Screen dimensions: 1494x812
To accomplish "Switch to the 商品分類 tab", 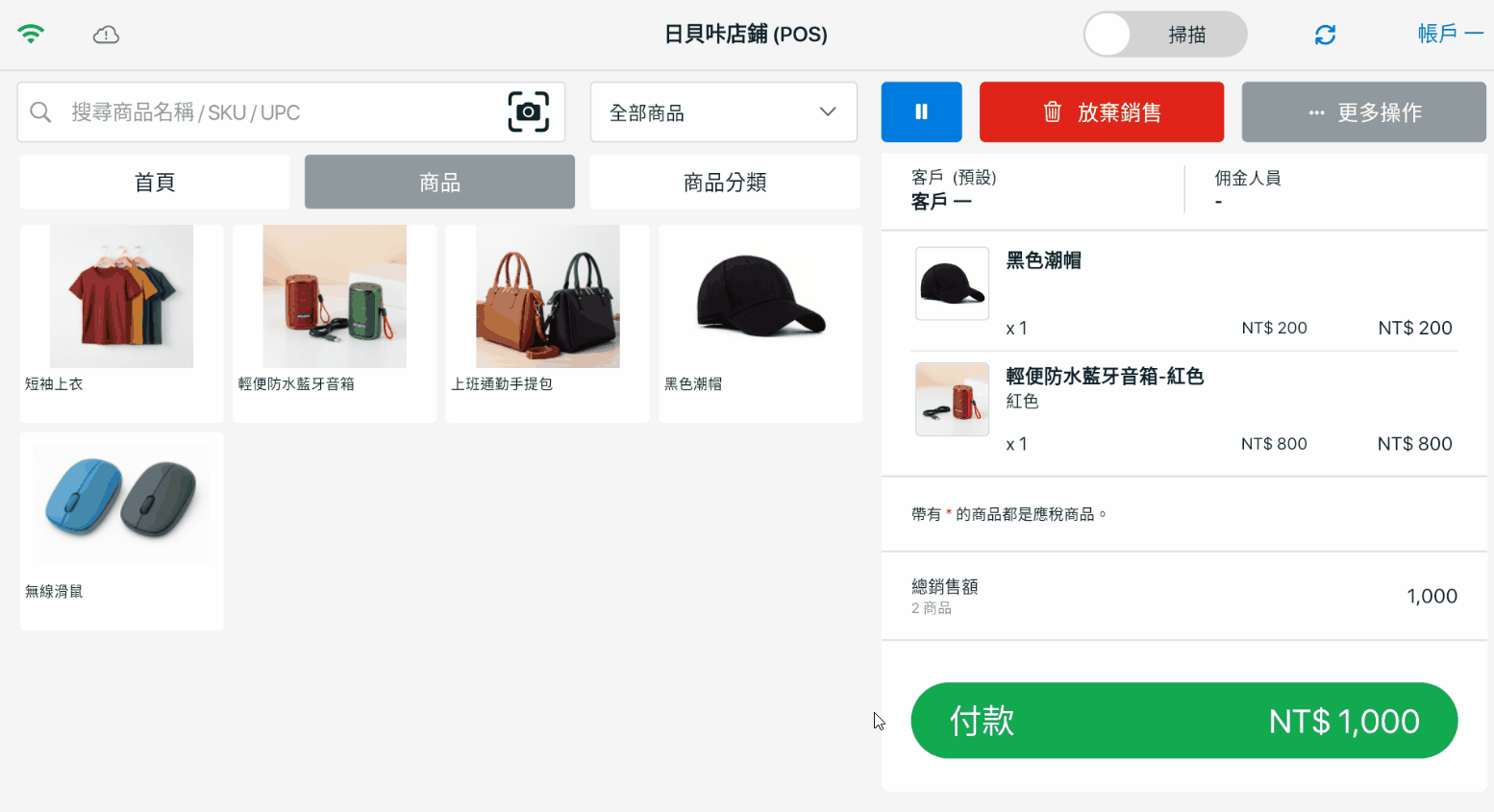I will click(724, 182).
